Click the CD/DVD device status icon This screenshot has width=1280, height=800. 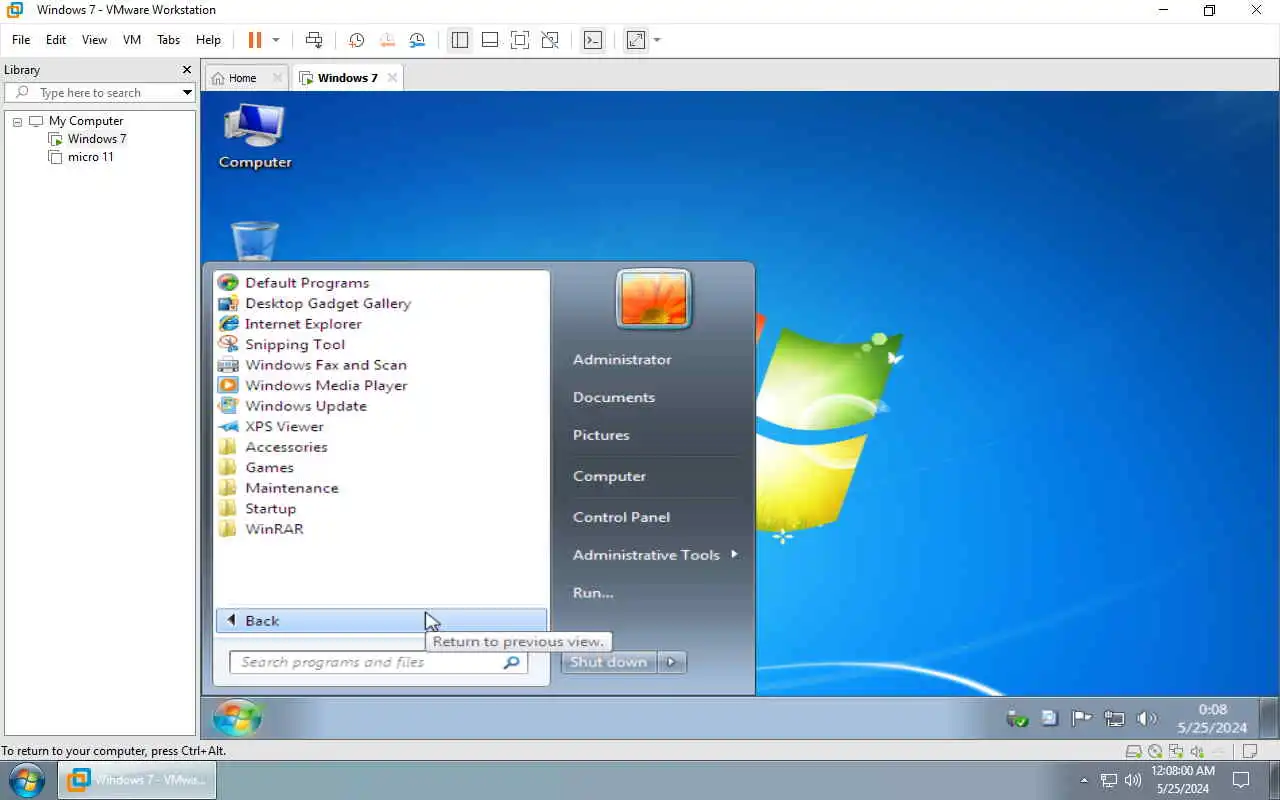1155,751
